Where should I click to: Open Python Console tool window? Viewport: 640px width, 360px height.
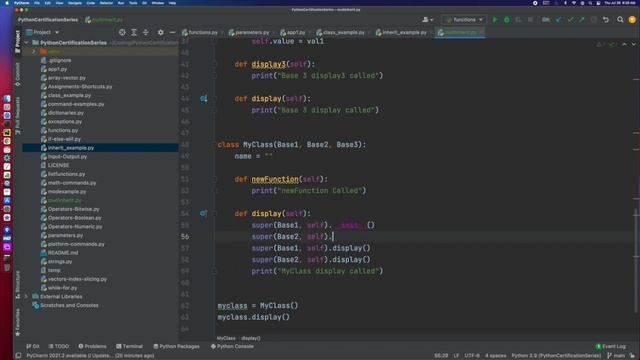[232, 346]
